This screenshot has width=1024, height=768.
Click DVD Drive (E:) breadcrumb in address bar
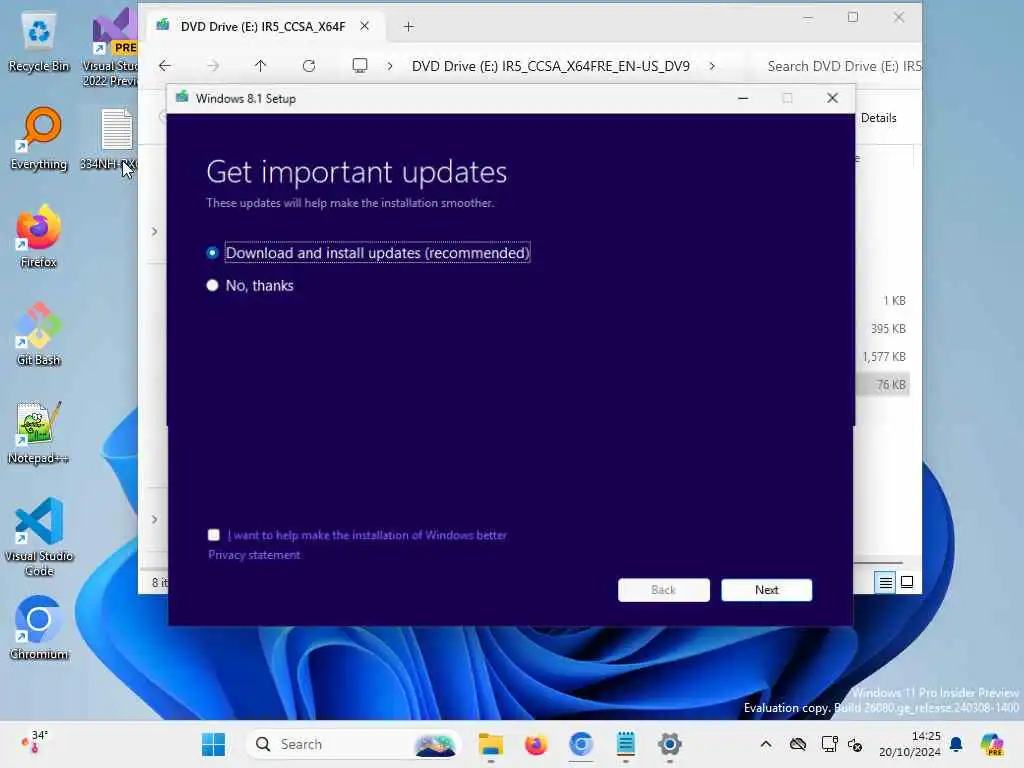pyautogui.click(x=551, y=66)
